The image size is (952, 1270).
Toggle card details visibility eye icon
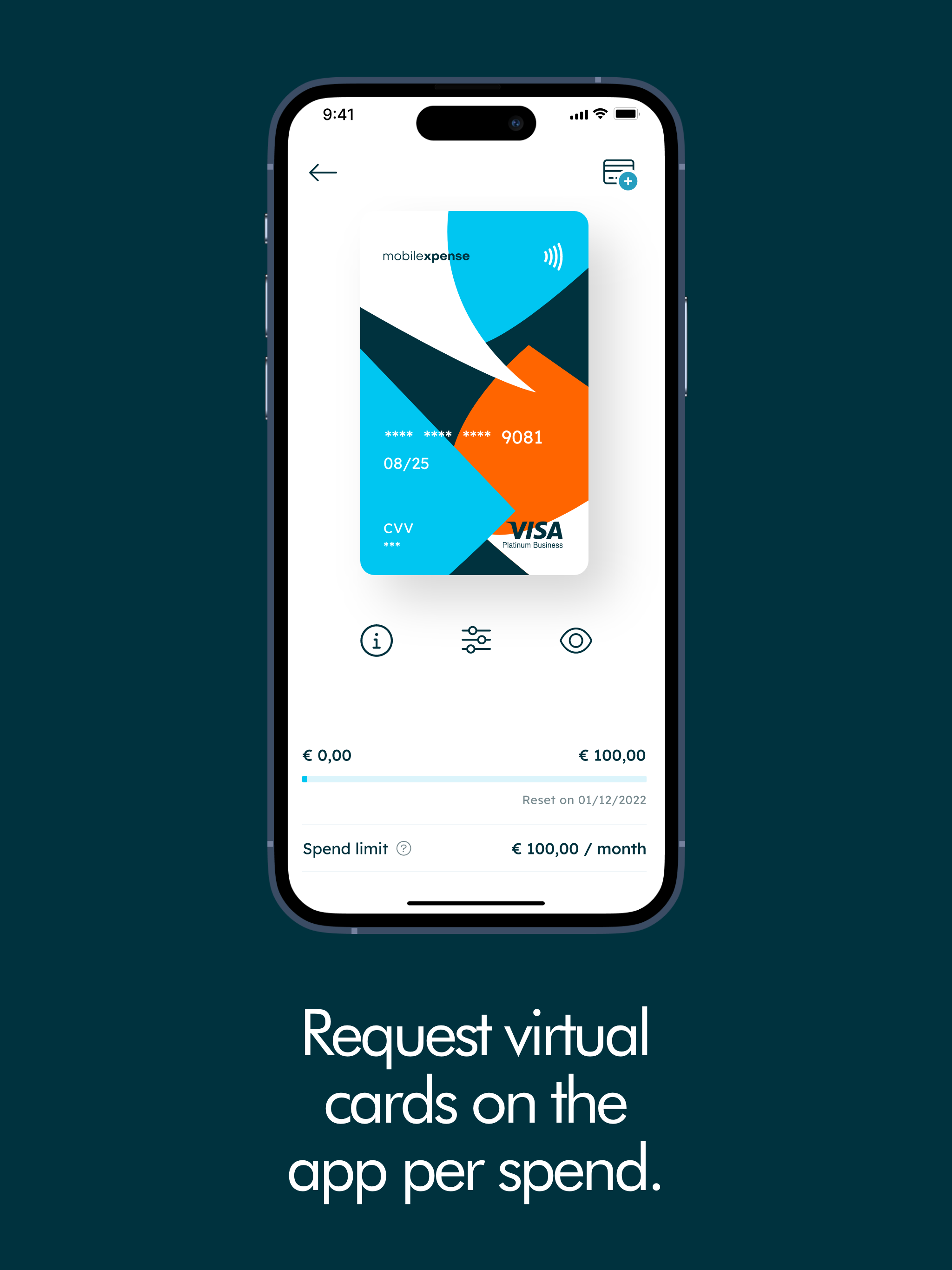[x=575, y=640]
